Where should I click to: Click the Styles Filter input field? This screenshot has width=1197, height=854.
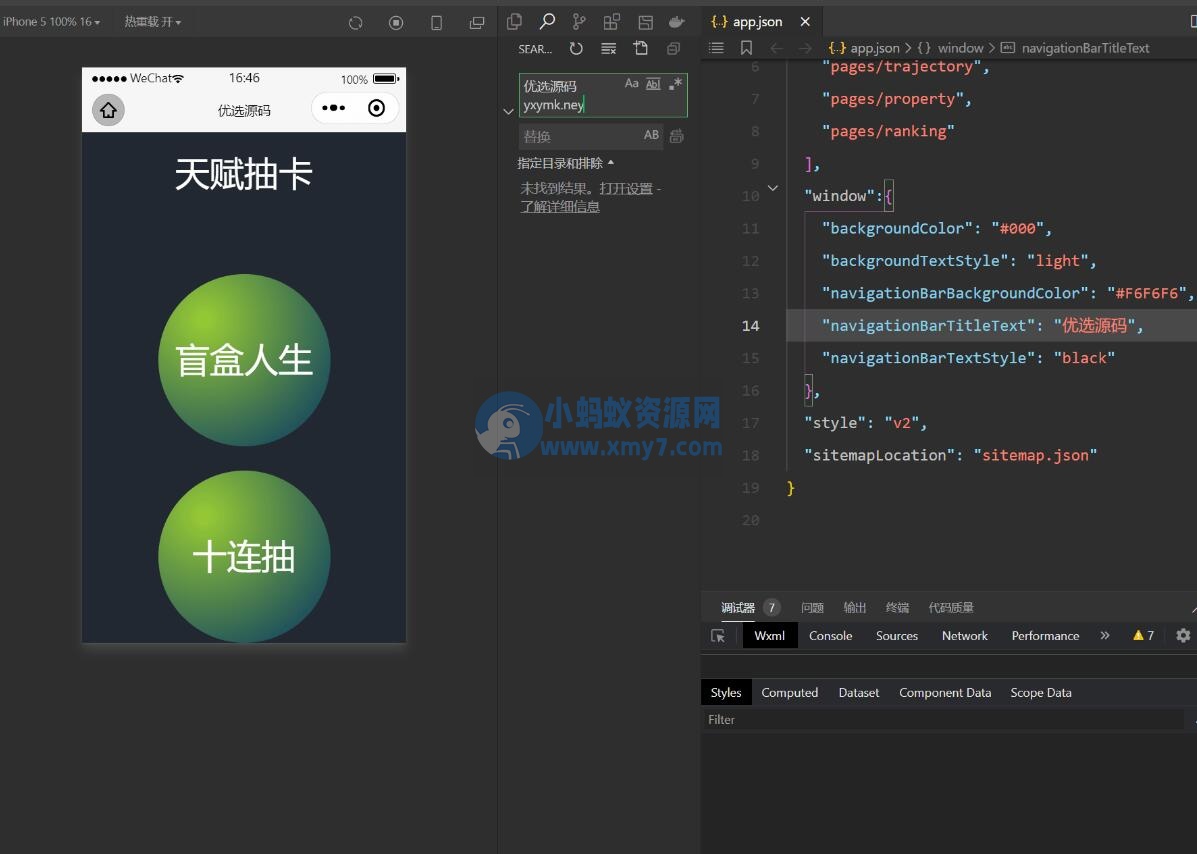942,720
